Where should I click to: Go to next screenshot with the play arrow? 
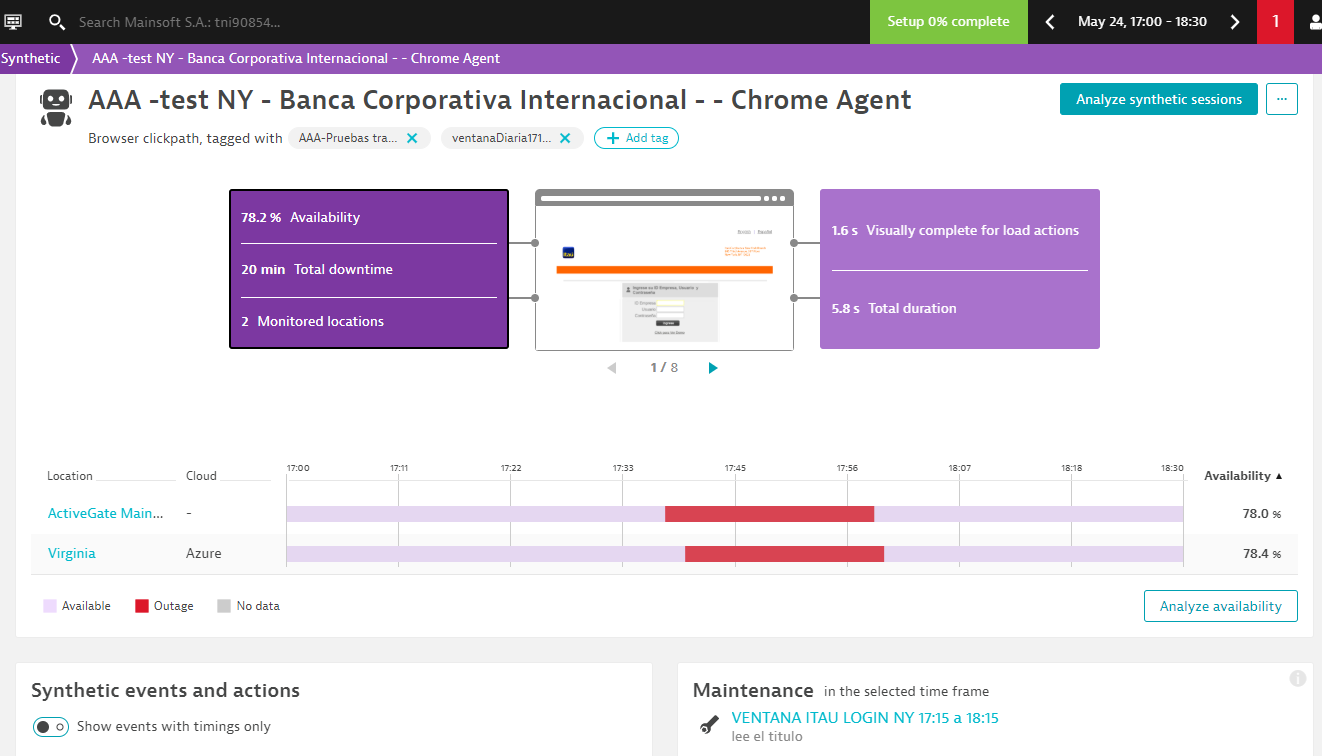tap(713, 368)
